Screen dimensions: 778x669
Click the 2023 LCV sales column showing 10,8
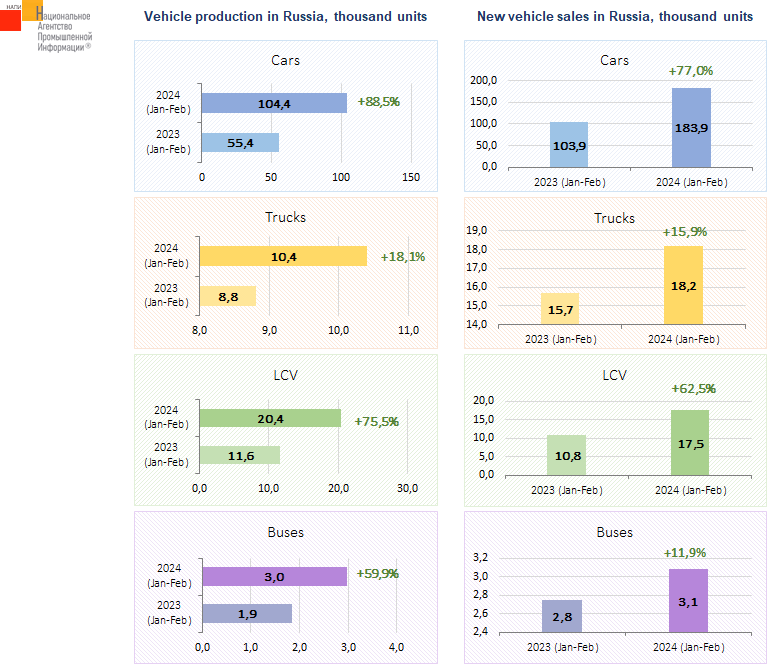click(x=567, y=455)
